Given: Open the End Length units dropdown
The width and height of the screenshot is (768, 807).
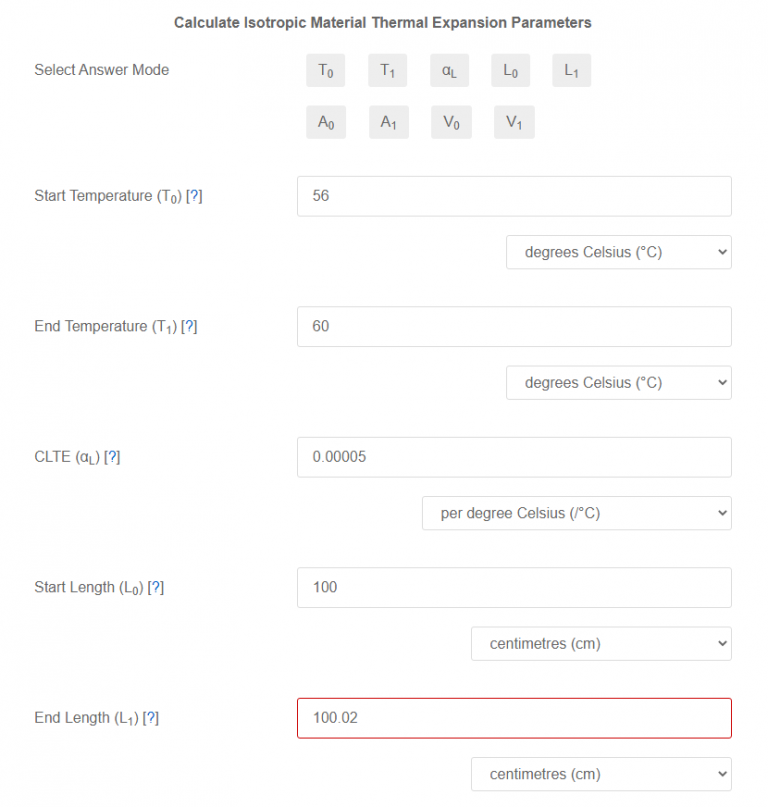Looking at the screenshot, I should click(600, 773).
